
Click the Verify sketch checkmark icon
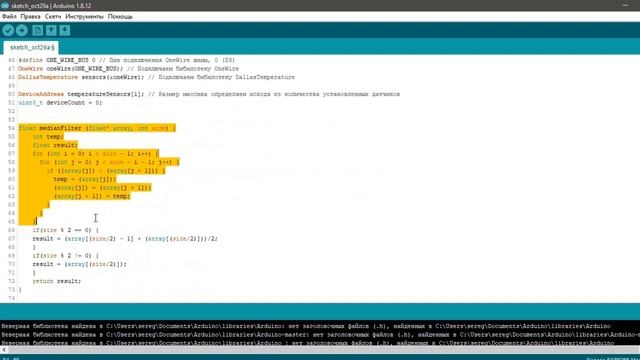point(8,30)
